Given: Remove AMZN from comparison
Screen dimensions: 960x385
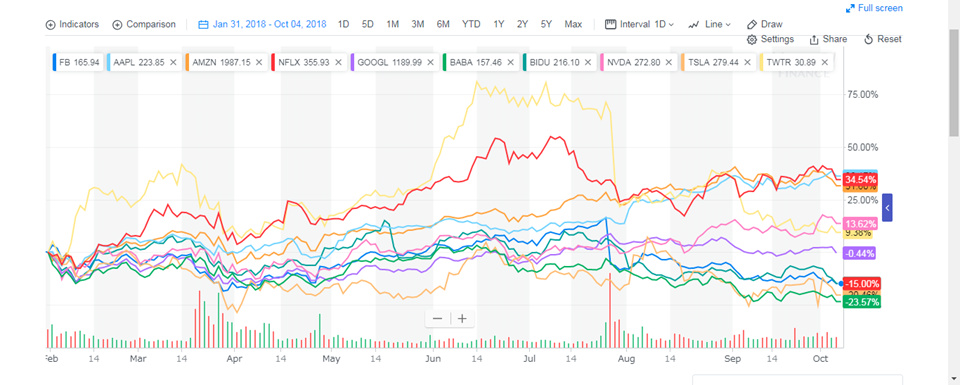Looking at the screenshot, I should (258, 62).
